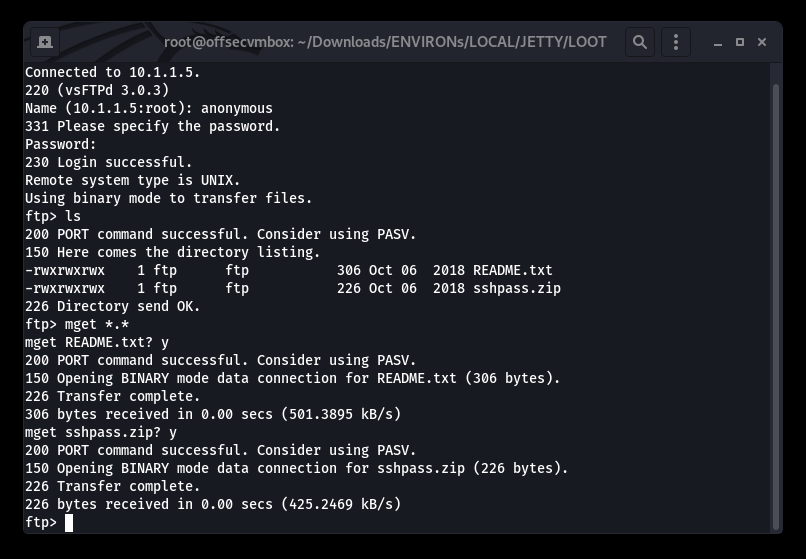Click the 226 Directory send OK line

click(x=113, y=306)
